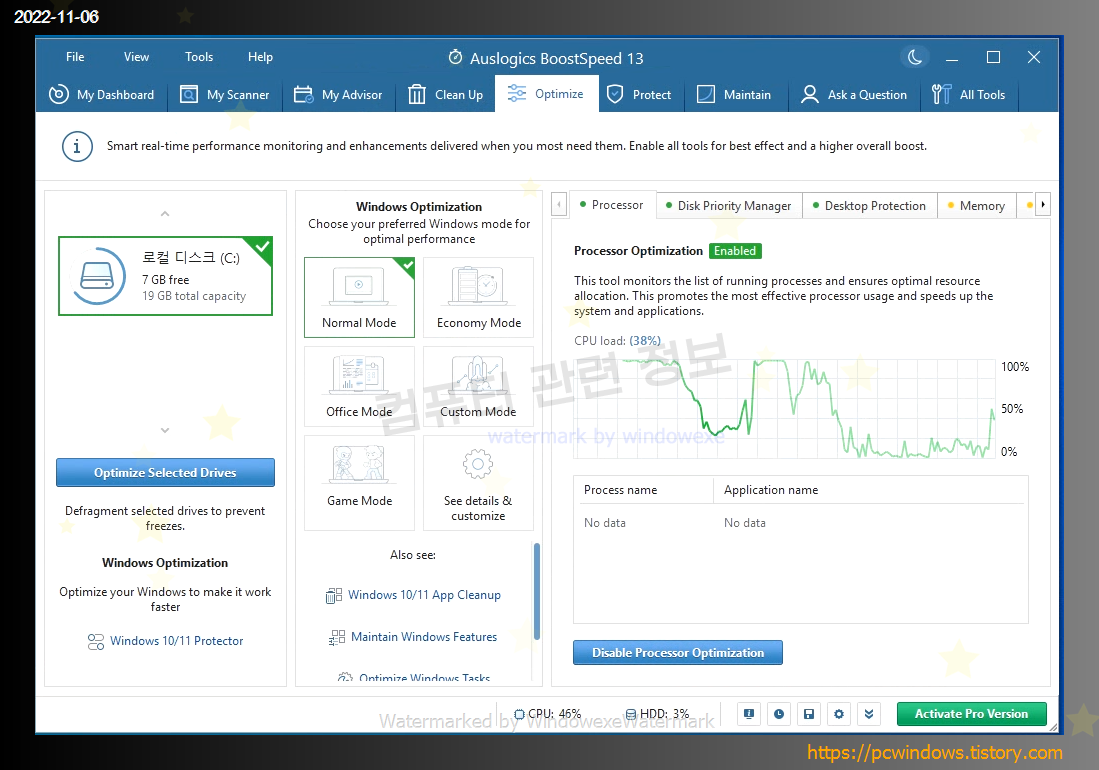1099x770 pixels.
Task: Click the CPU load graph
Action: 784,408
